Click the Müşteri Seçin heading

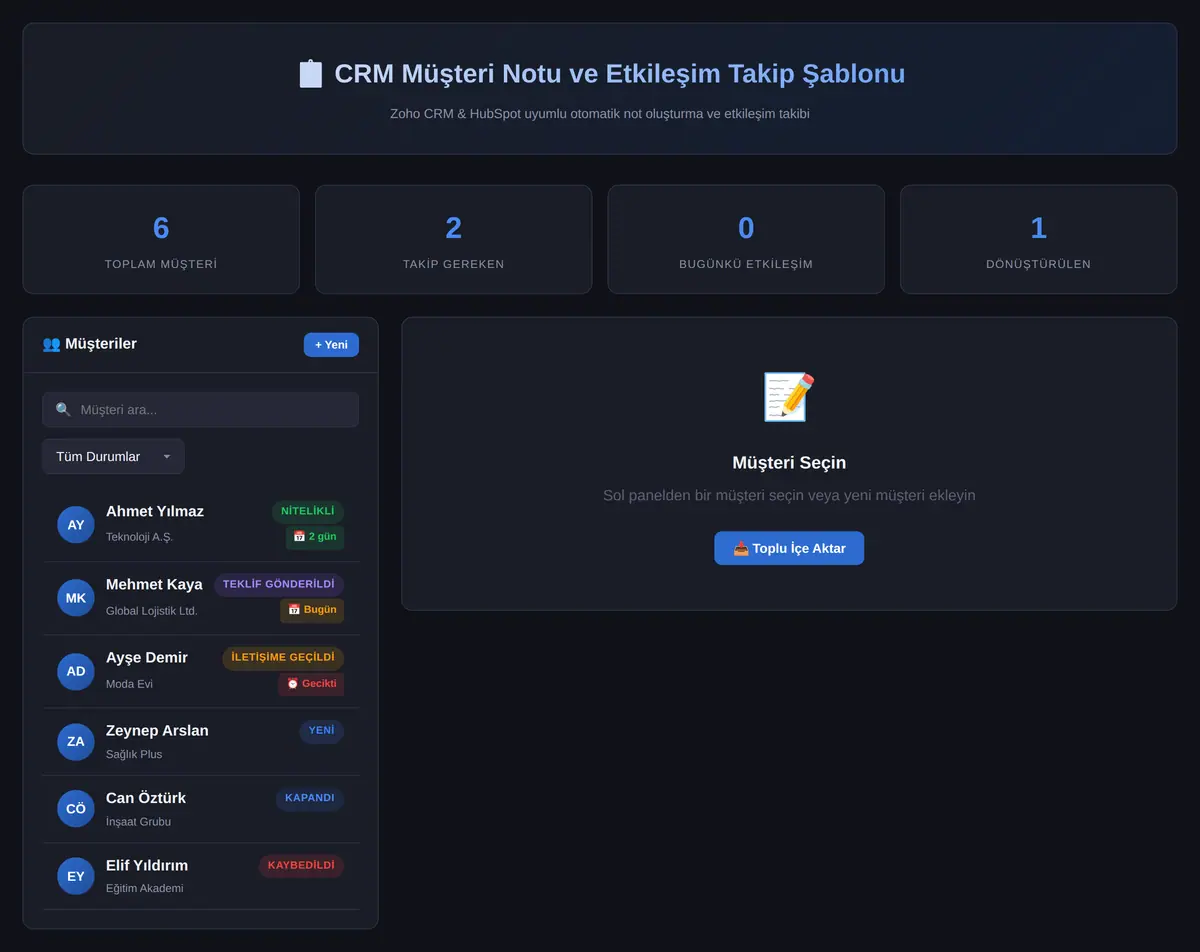[x=789, y=463]
